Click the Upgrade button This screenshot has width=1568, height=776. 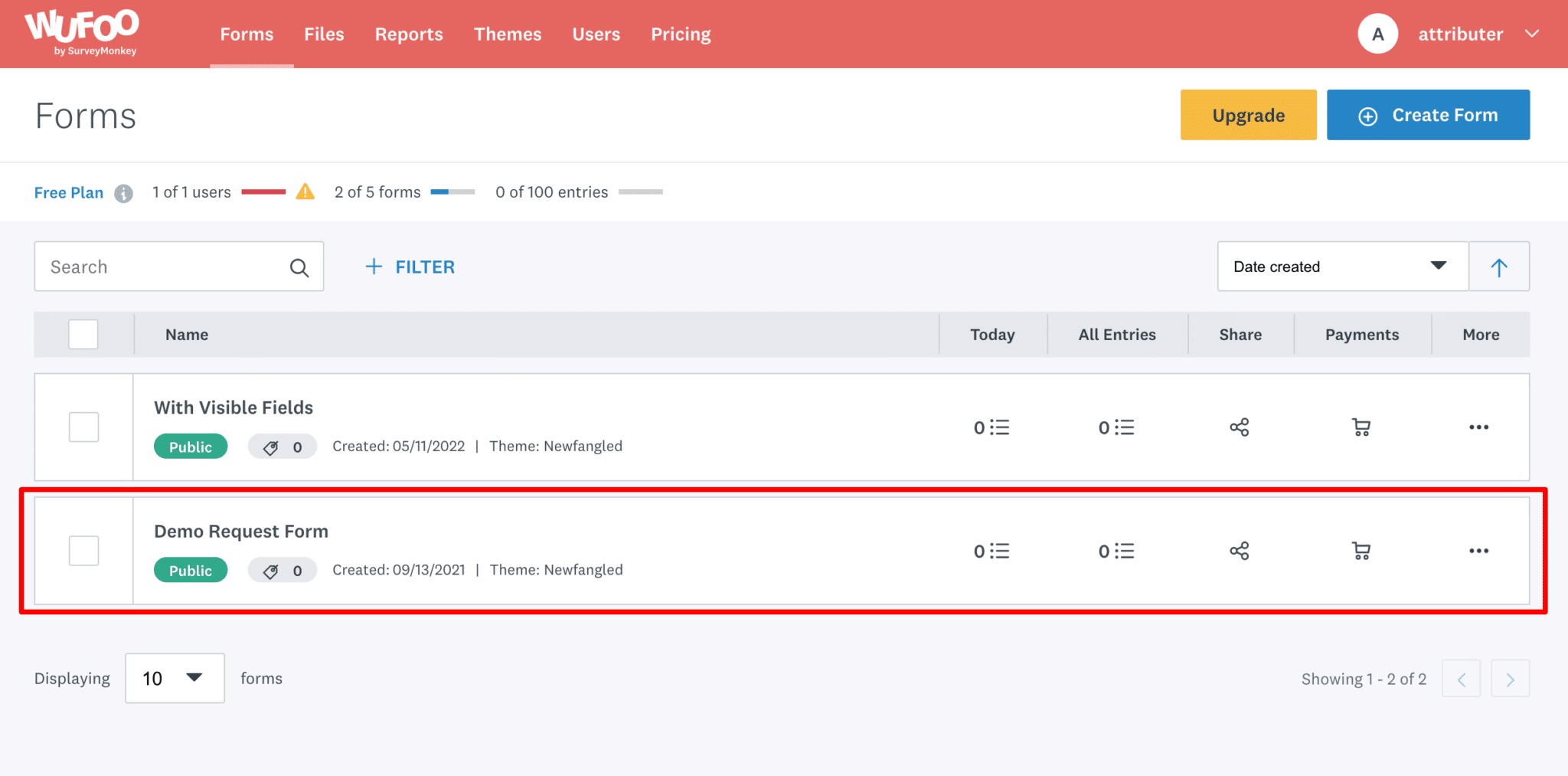point(1248,115)
